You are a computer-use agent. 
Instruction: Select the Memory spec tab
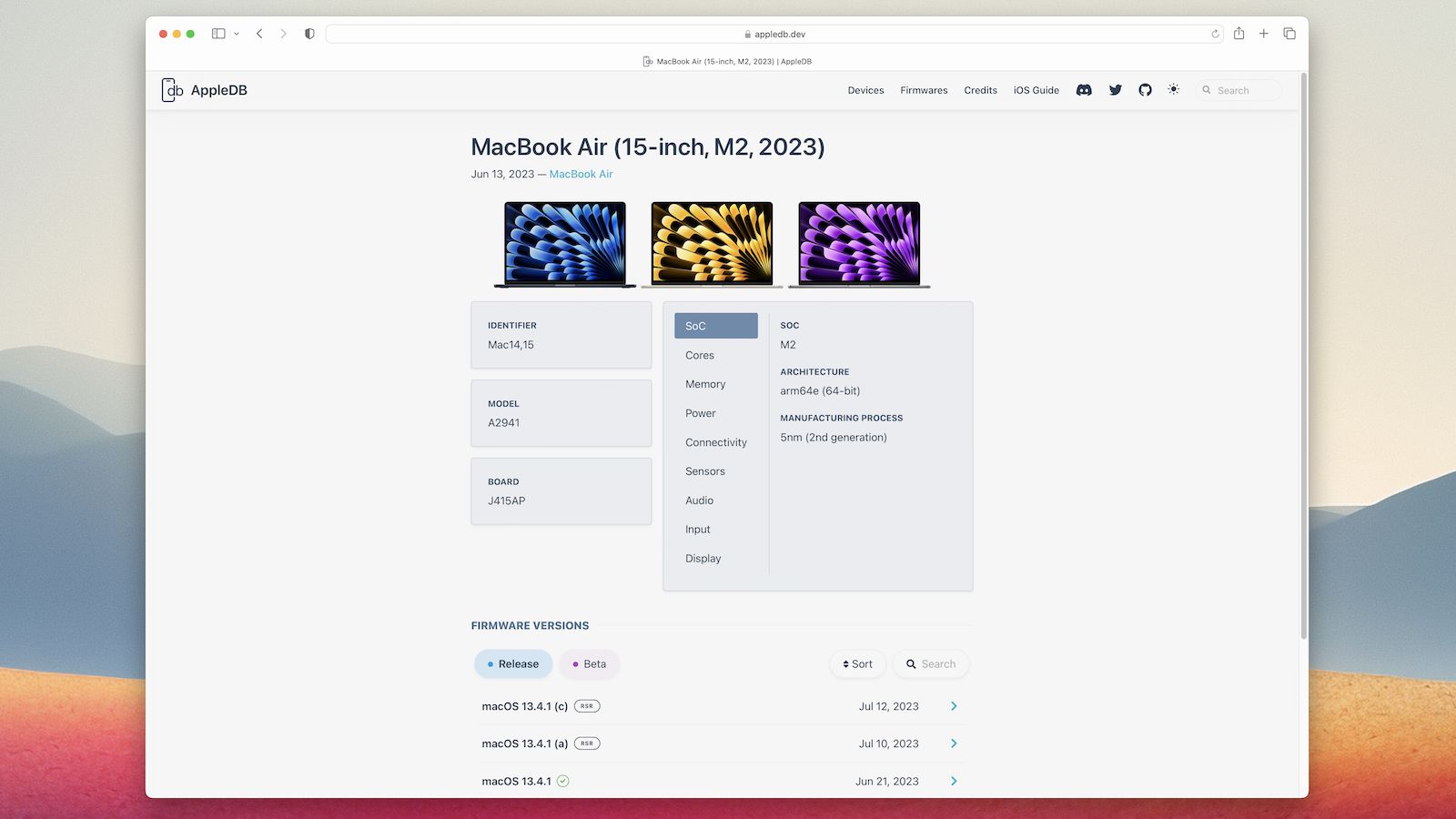pyautogui.click(x=716, y=384)
